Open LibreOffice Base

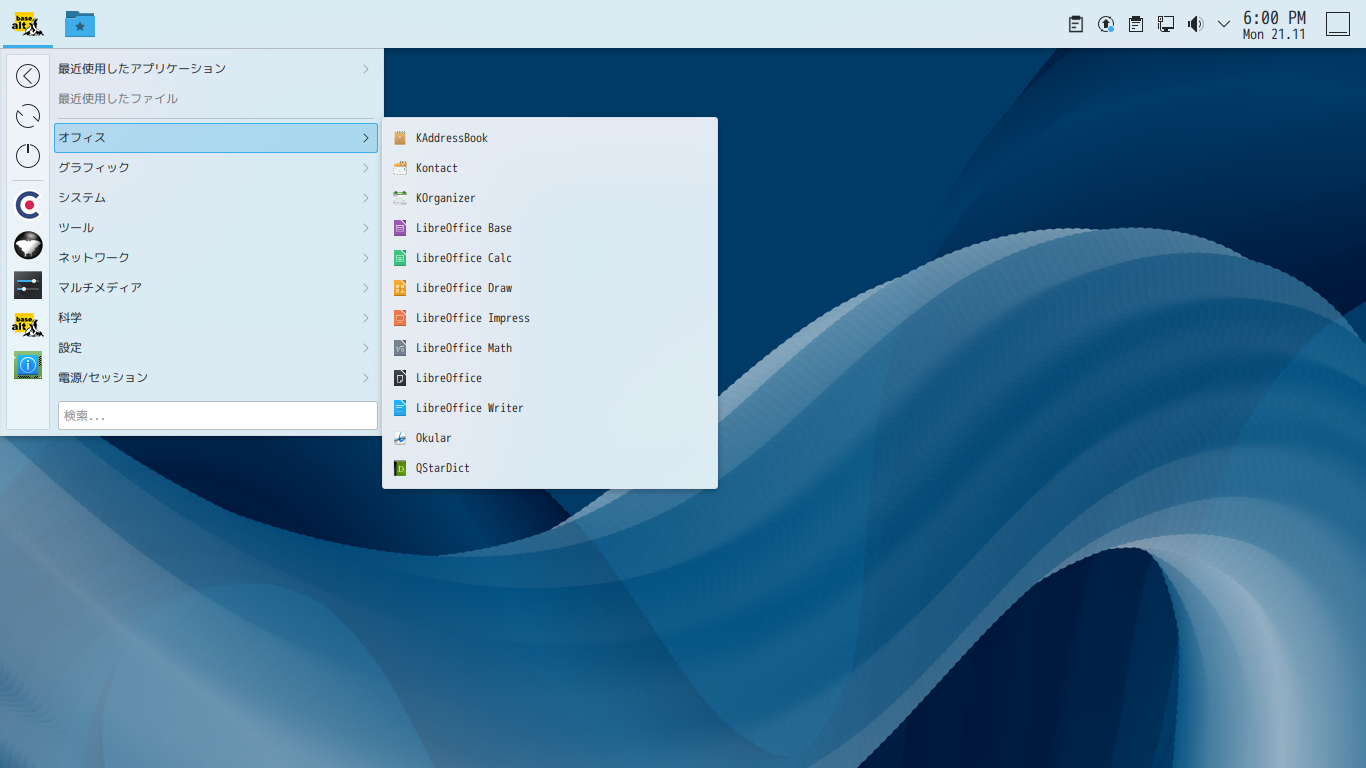(550, 228)
